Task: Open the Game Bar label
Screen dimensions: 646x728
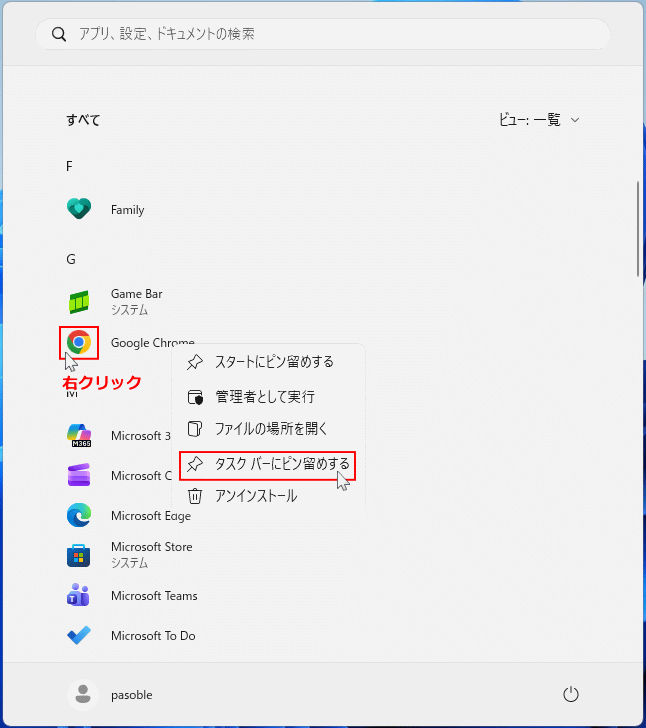Action: (x=137, y=294)
